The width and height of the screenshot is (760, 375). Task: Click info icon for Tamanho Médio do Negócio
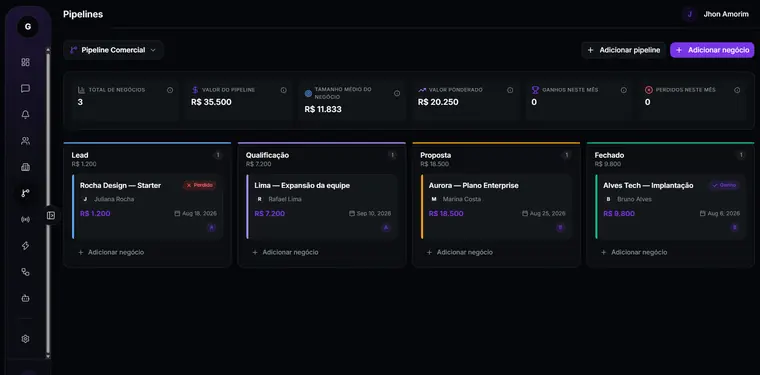tap(397, 94)
